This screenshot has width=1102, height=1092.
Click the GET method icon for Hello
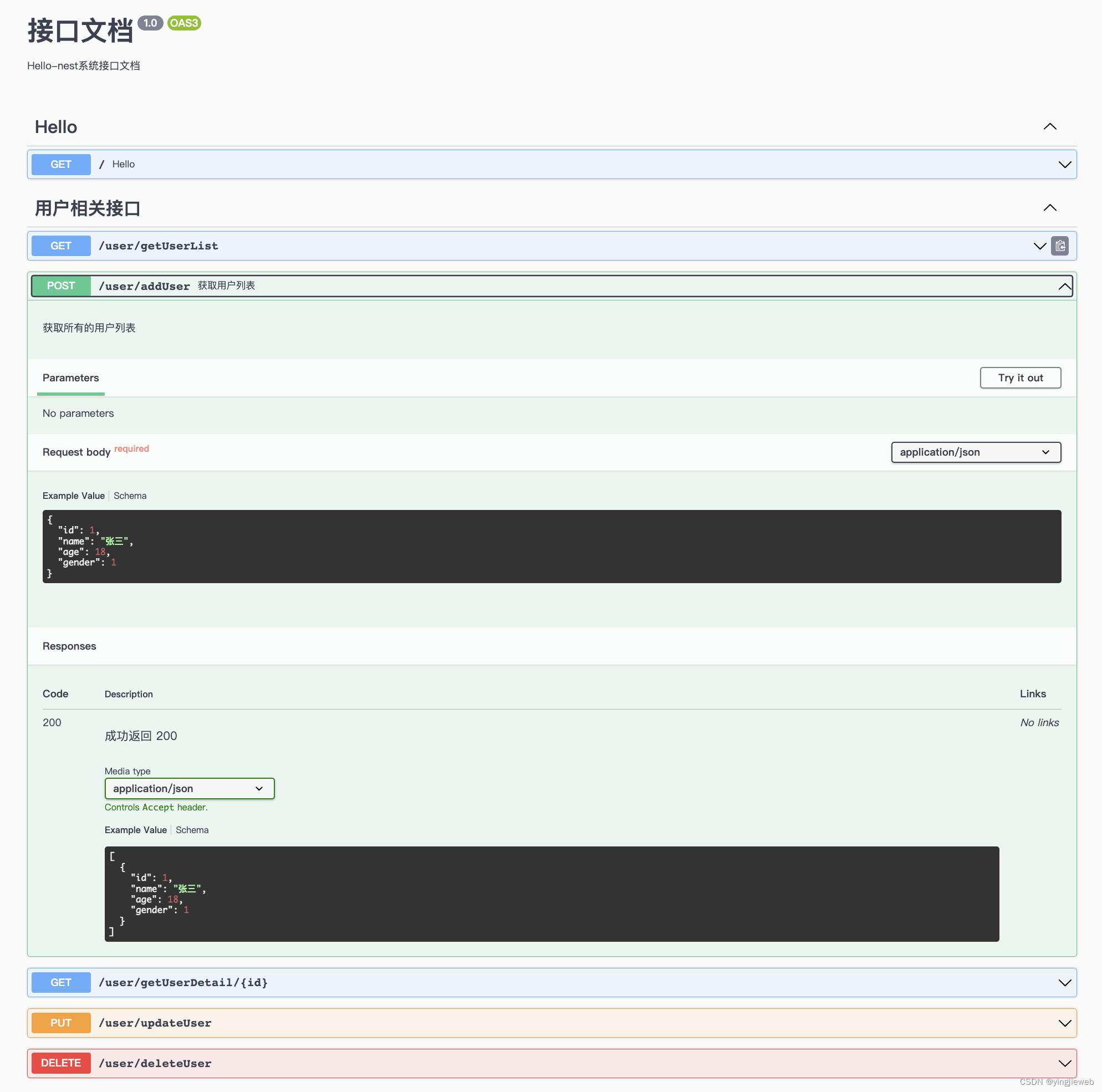61,164
